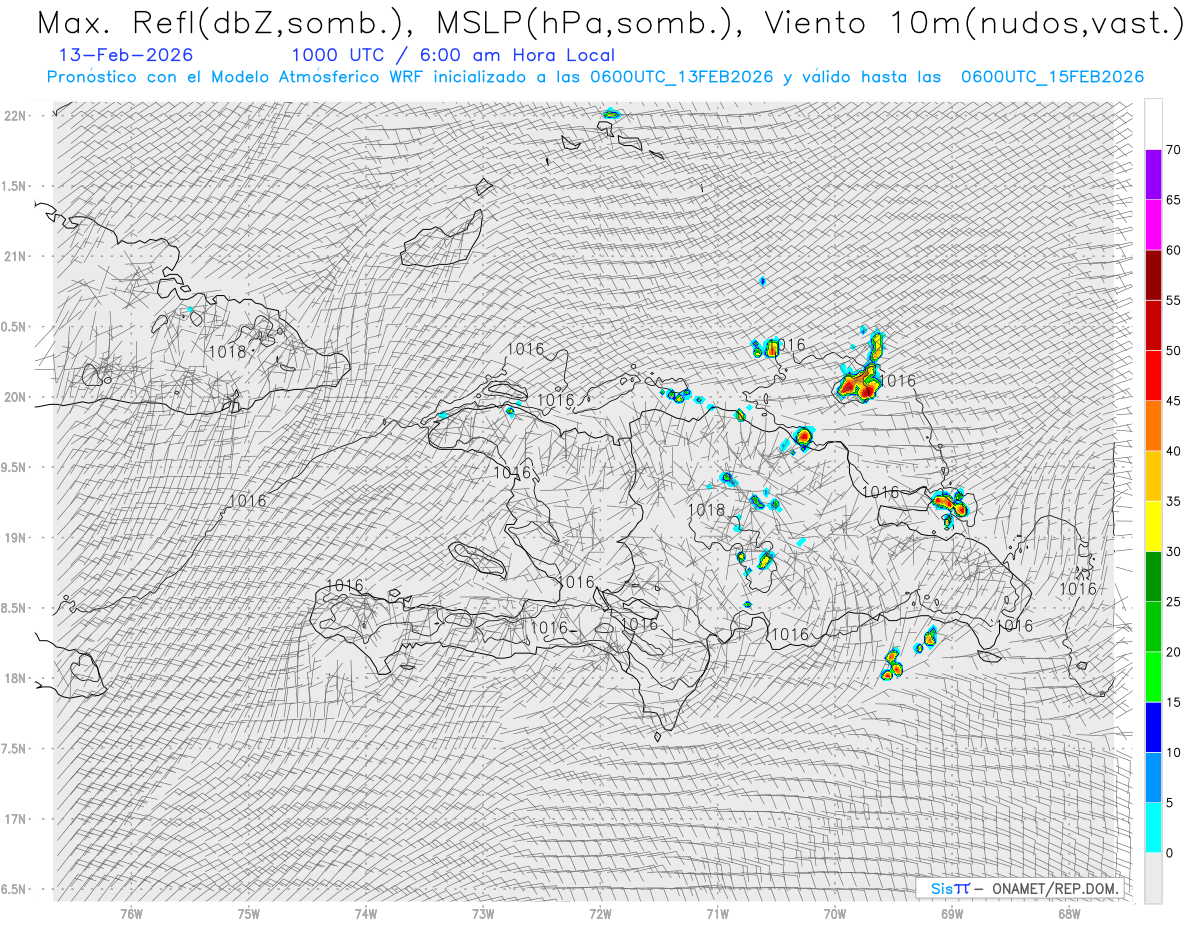Click the '55' value on the color scale
This screenshot has width=1200, height=927.
coord(1174,300)
